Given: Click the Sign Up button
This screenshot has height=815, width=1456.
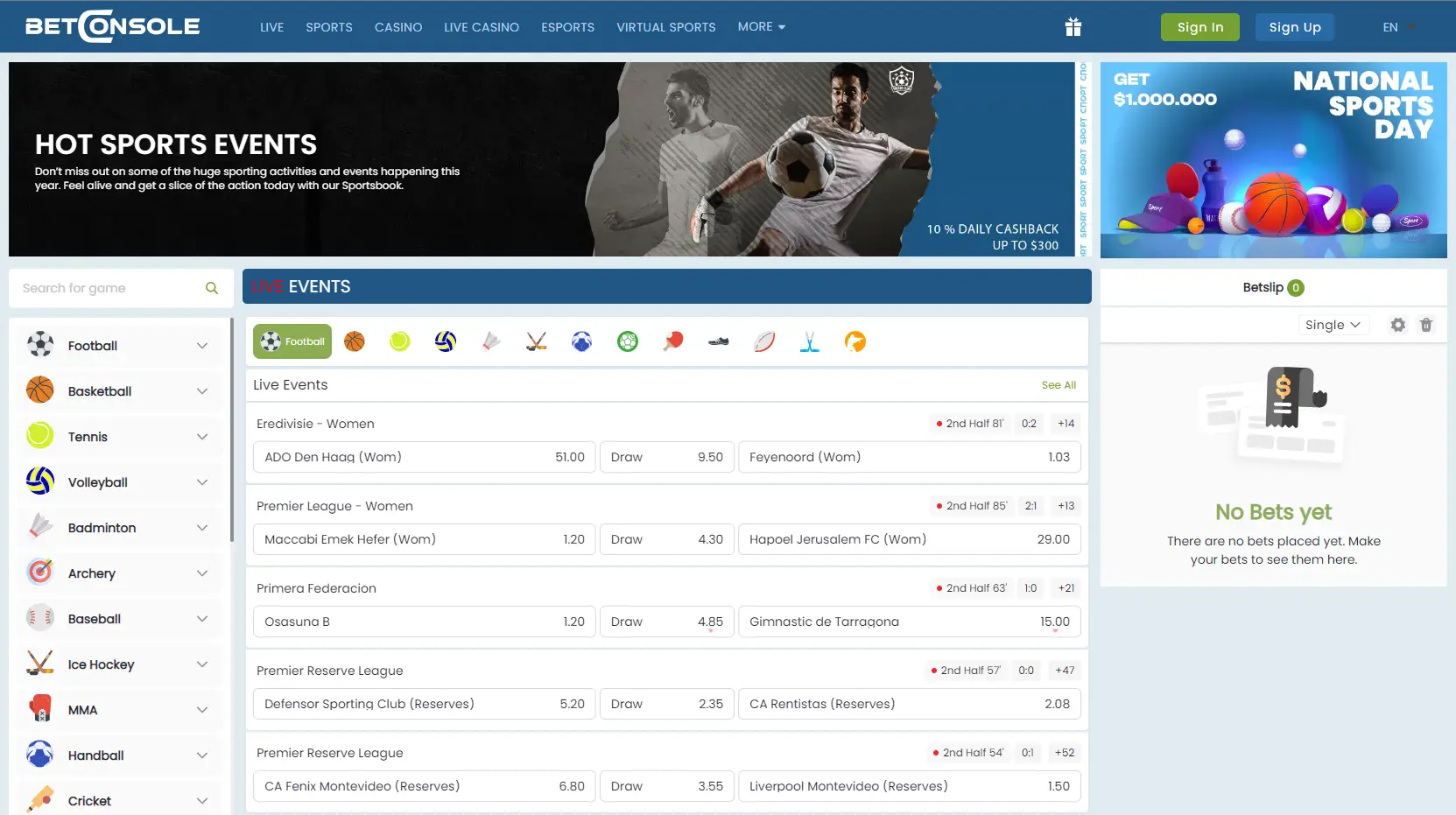Looking at the screenshot, I should pyautogui.click(x=1295, y=27).
